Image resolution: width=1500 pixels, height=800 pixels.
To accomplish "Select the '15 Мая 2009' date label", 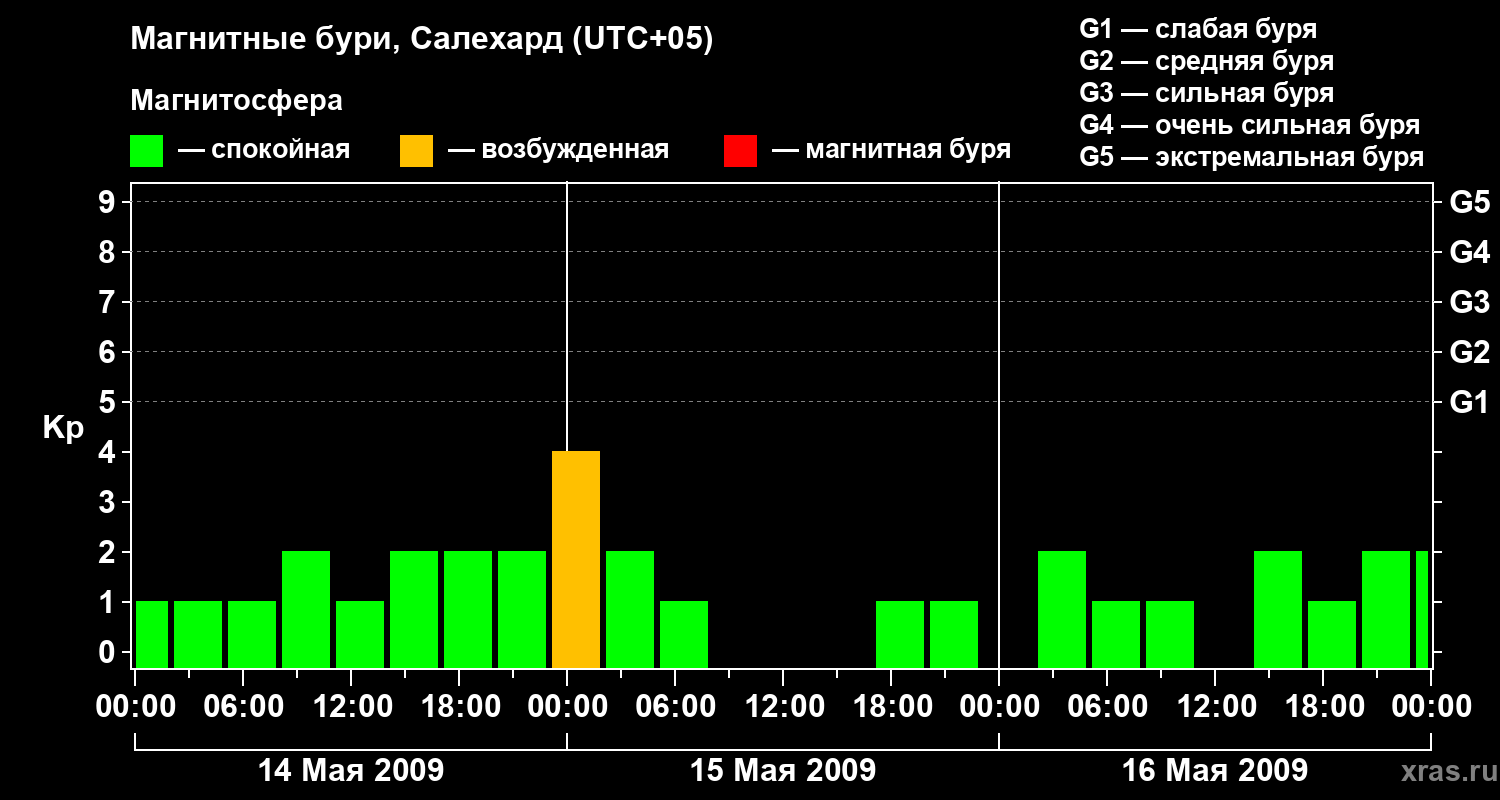I will [x=783, y=771].
